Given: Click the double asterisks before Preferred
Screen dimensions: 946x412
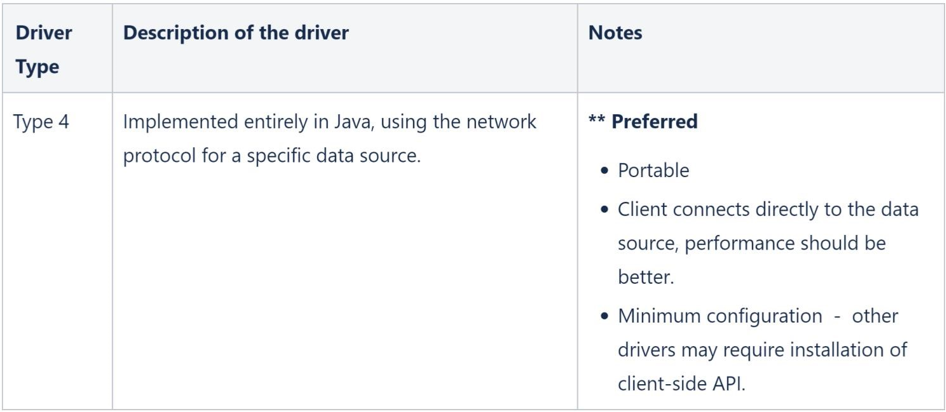Looking at the screenshot, I should click(x=597, y=121).
